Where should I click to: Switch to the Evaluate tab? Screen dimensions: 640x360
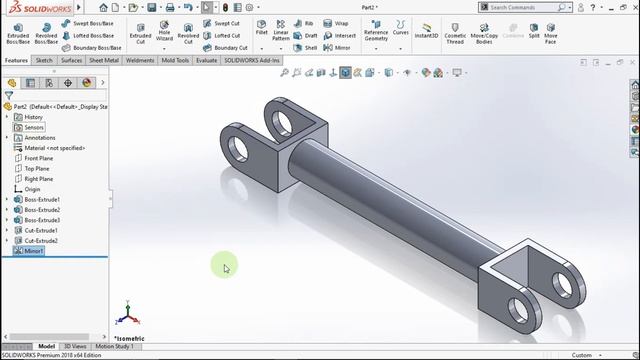point(207,60)
